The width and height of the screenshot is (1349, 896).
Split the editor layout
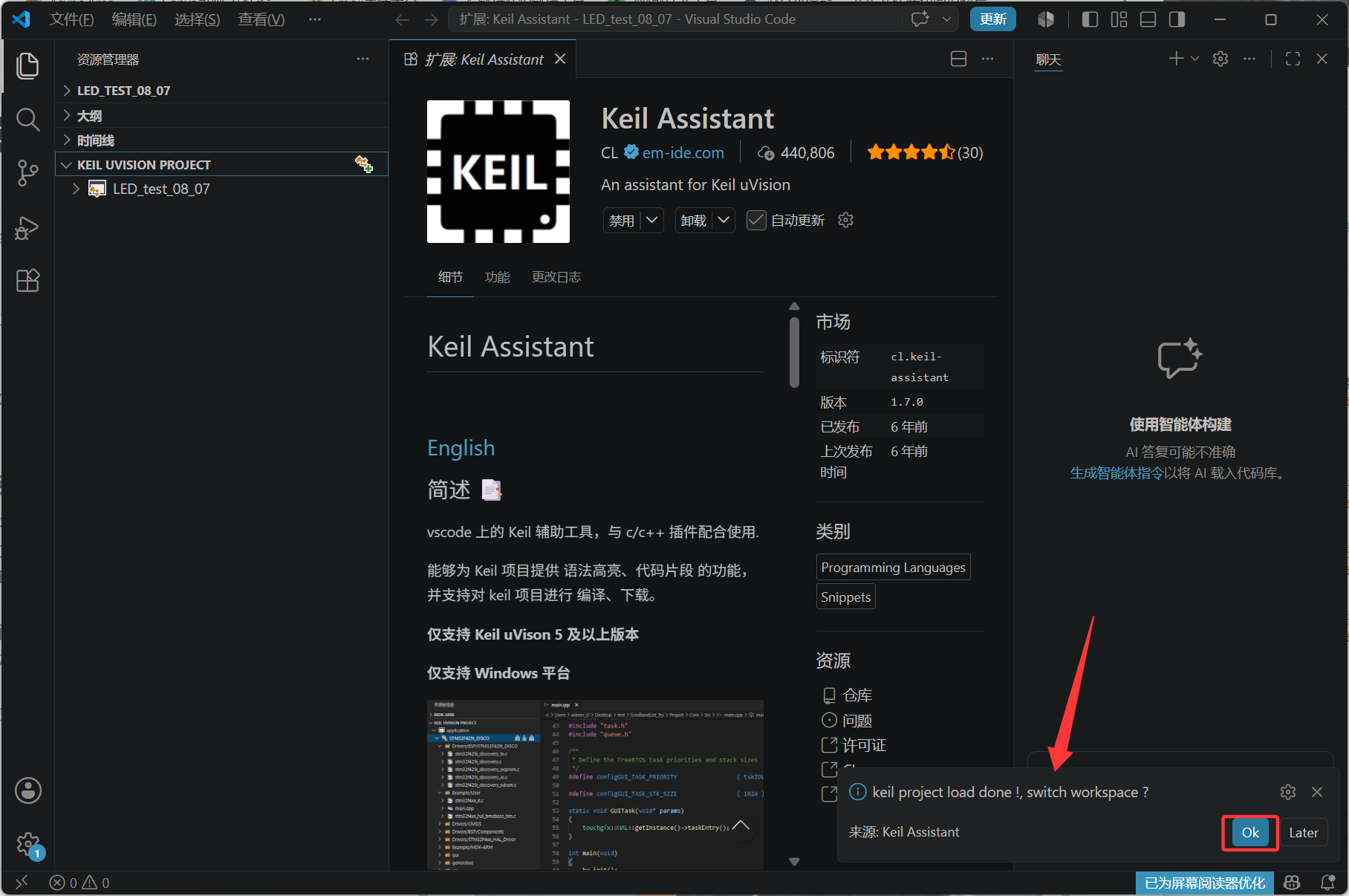point(959,59)
